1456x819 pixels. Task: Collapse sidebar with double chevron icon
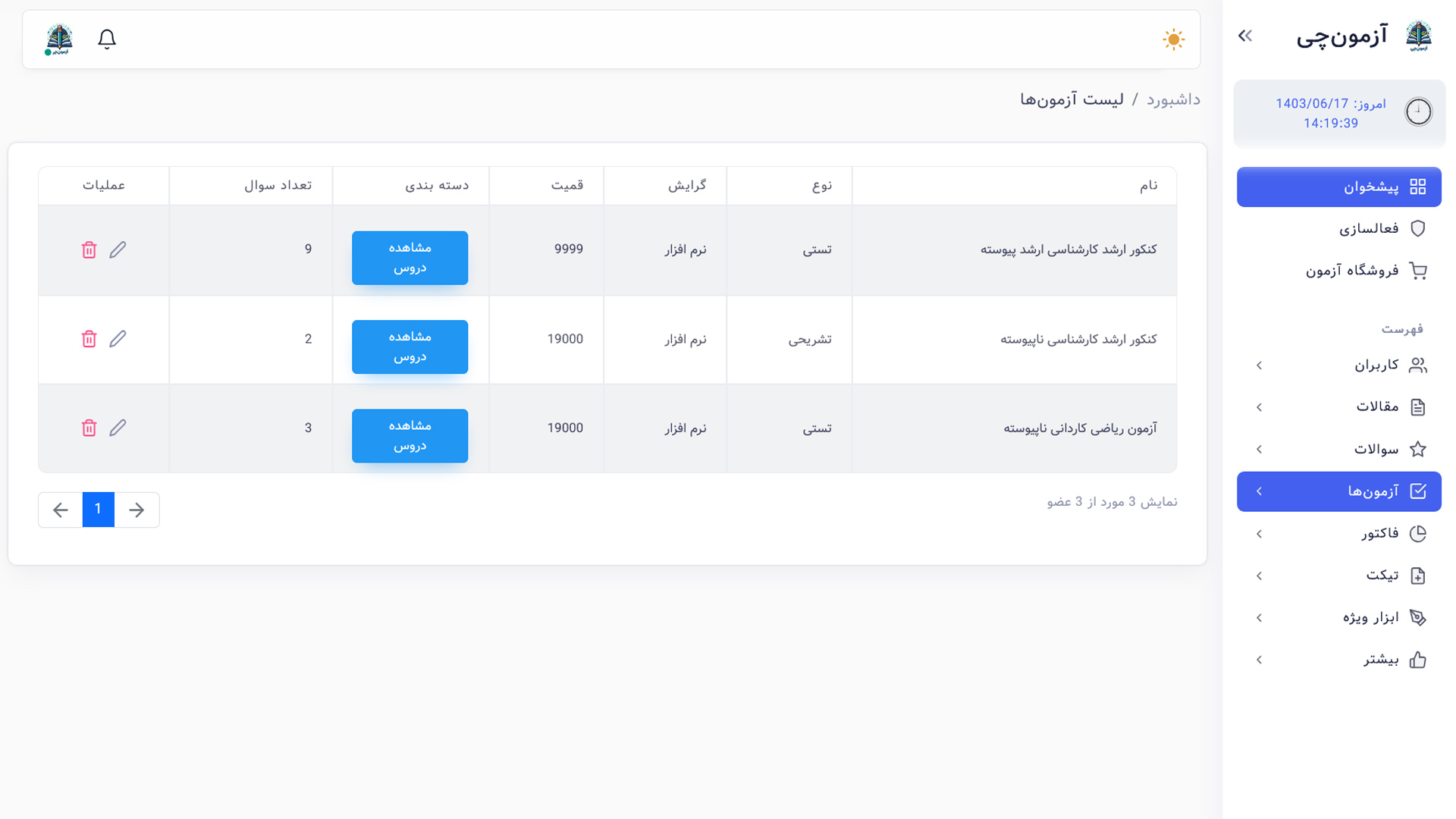(1245, 36)
